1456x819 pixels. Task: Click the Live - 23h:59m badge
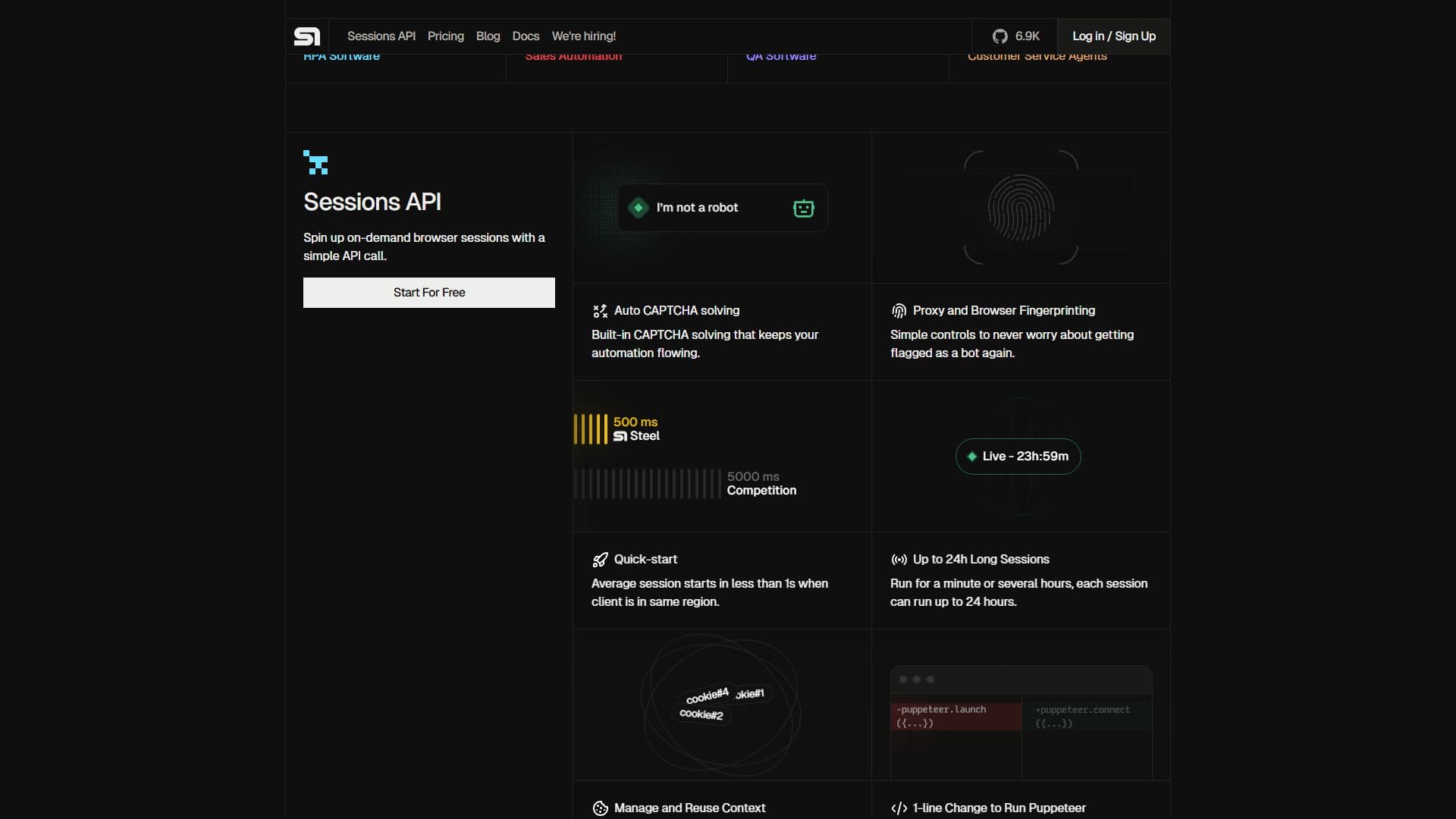(1018, 457)
